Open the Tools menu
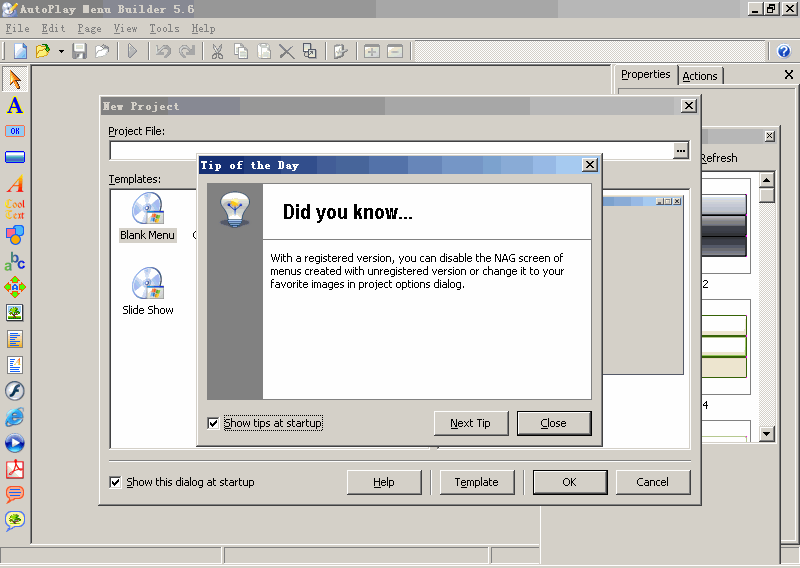This screenshot has width=800, height=568. click(x=164, y=29)
